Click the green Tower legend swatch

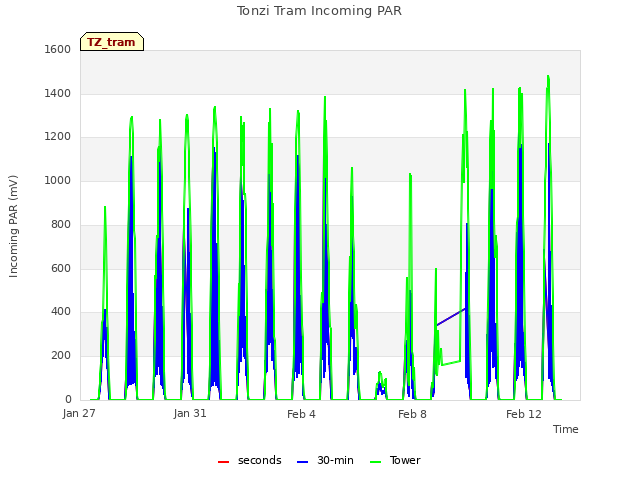pyautogui.click(x=375, y=462)
